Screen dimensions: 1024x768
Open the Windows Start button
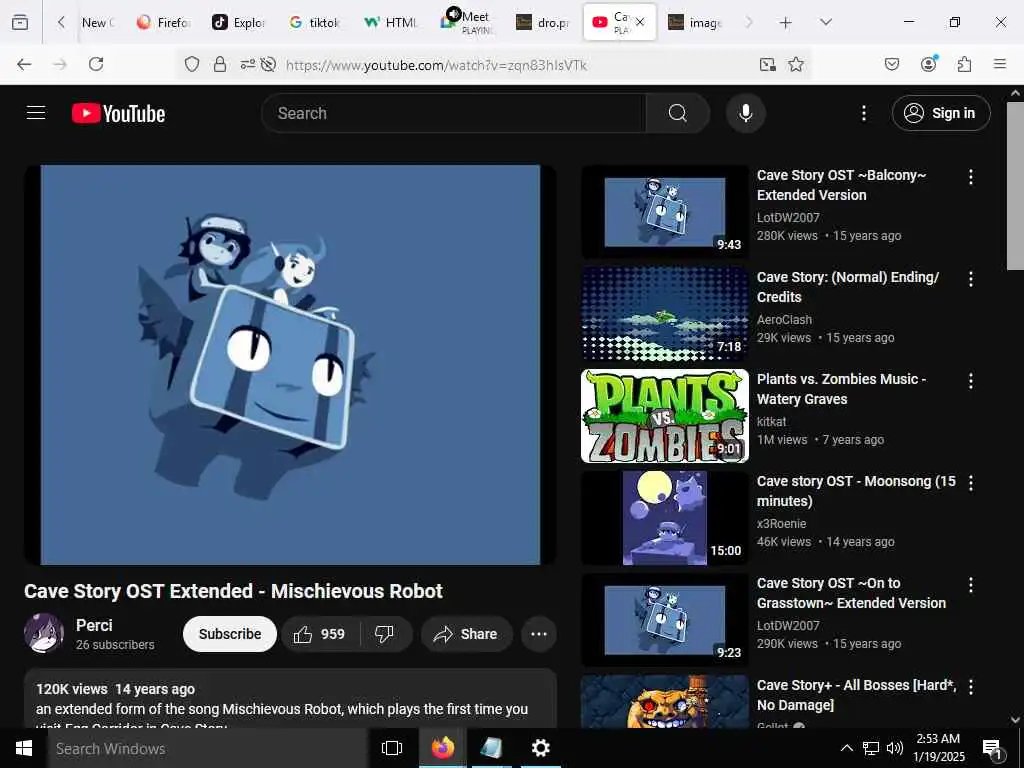pyautogui.click(x=24, y=748)
